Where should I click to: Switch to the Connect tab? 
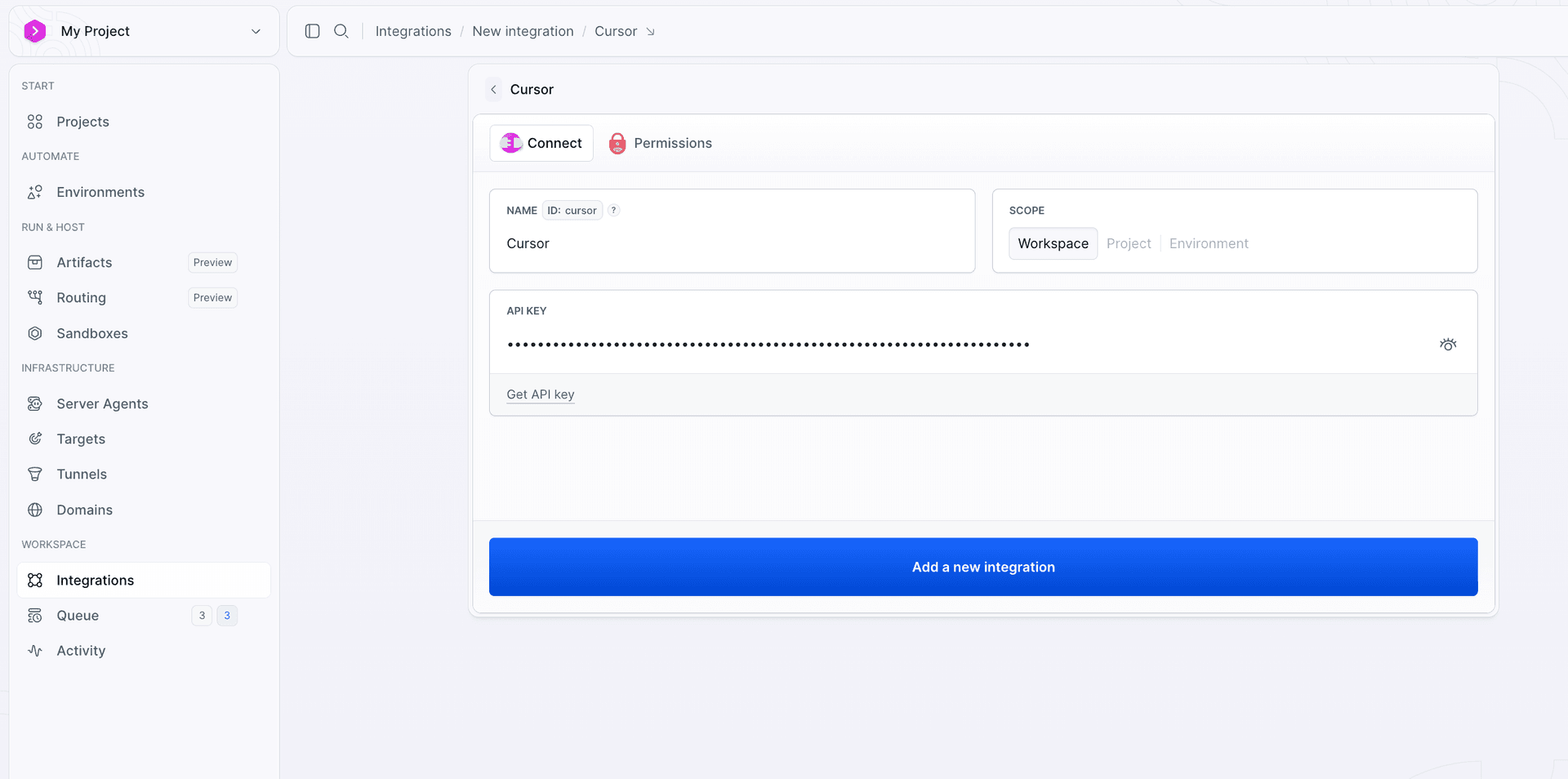point(541,143)
